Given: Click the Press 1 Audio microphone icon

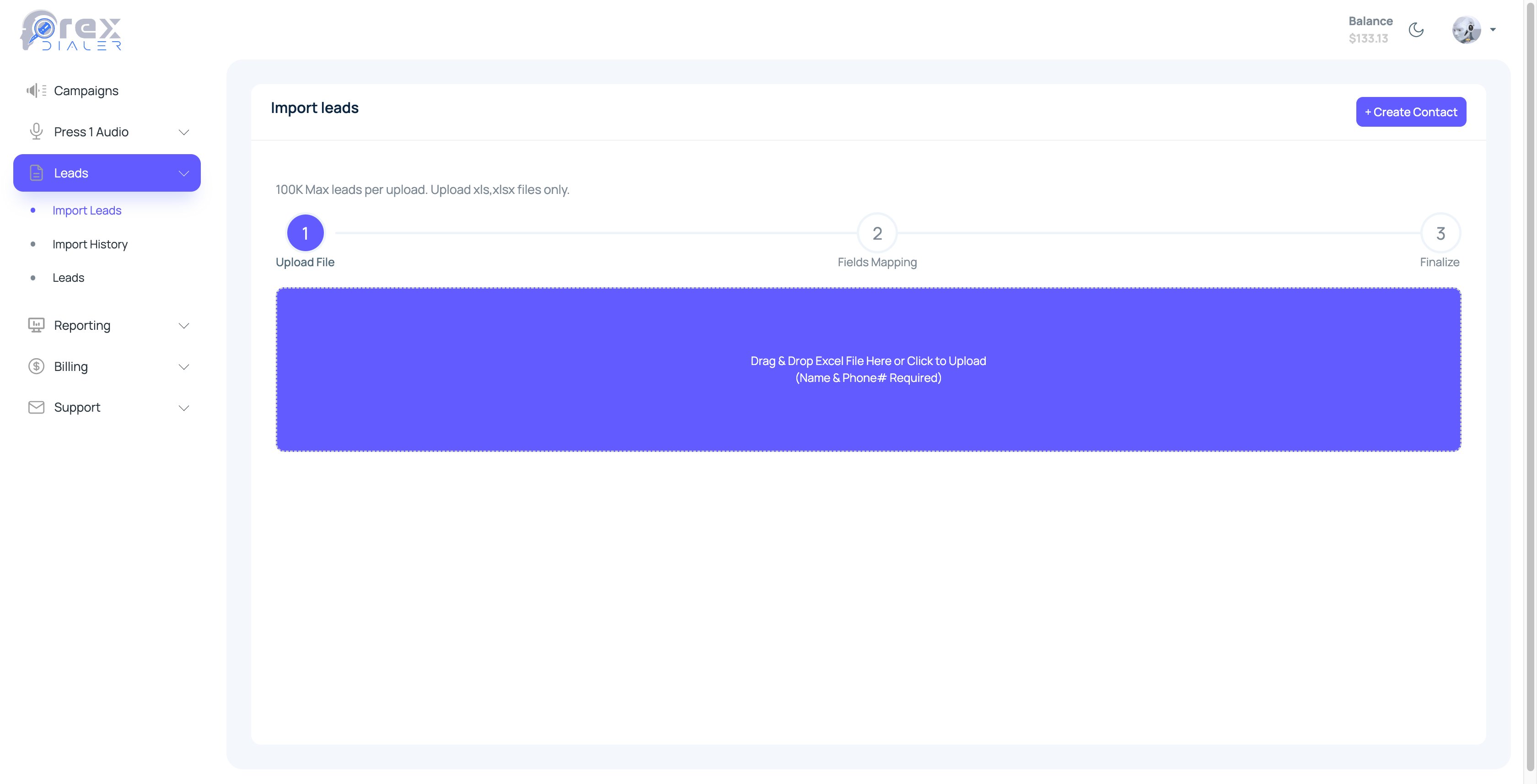Looking at the screenshot, I should coord(36,131).
